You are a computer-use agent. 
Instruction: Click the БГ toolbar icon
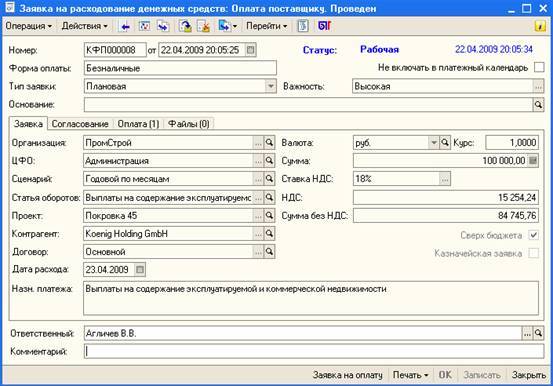tap(324, 26)
